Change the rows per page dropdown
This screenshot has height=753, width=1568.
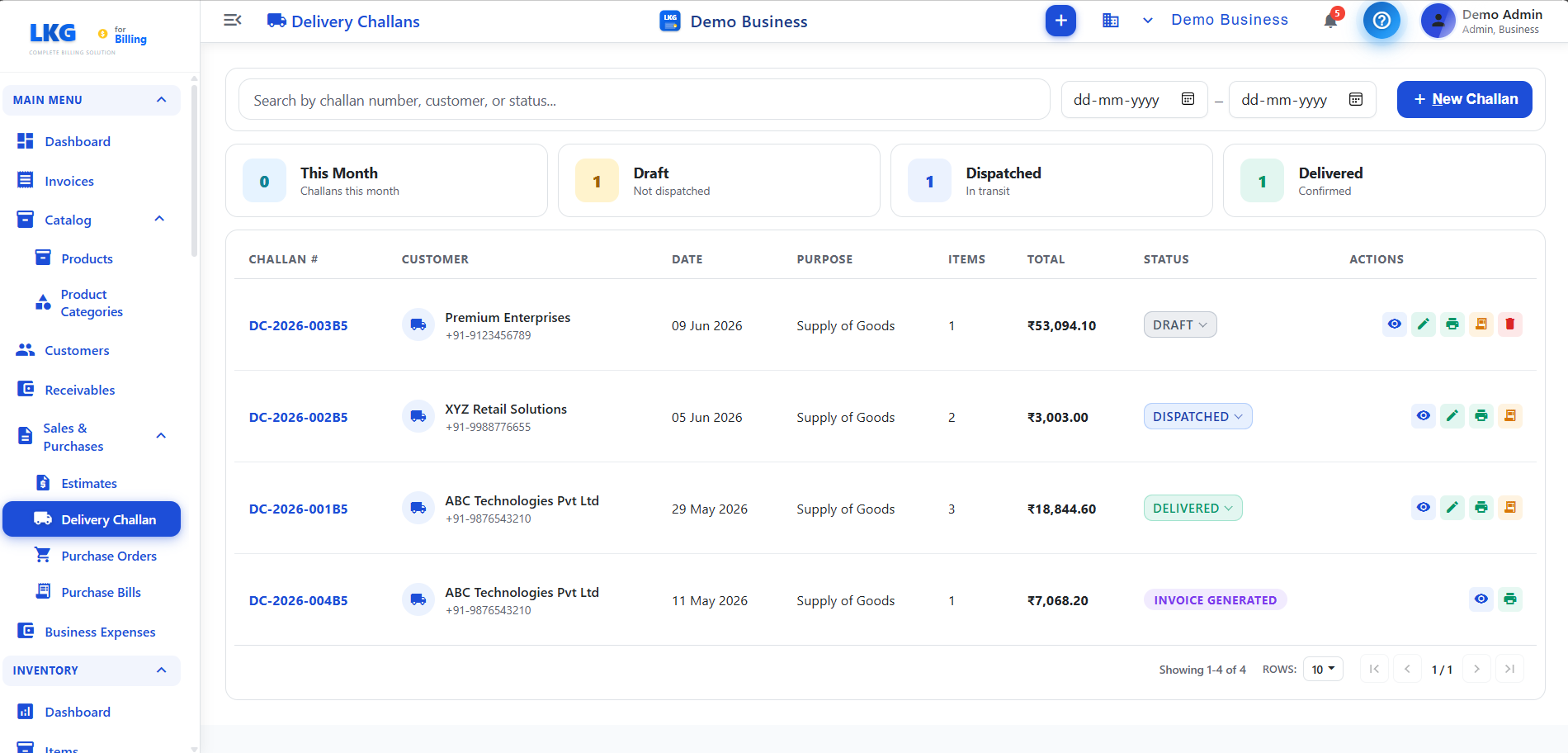pyautogui.click(x=1323, y=669)
